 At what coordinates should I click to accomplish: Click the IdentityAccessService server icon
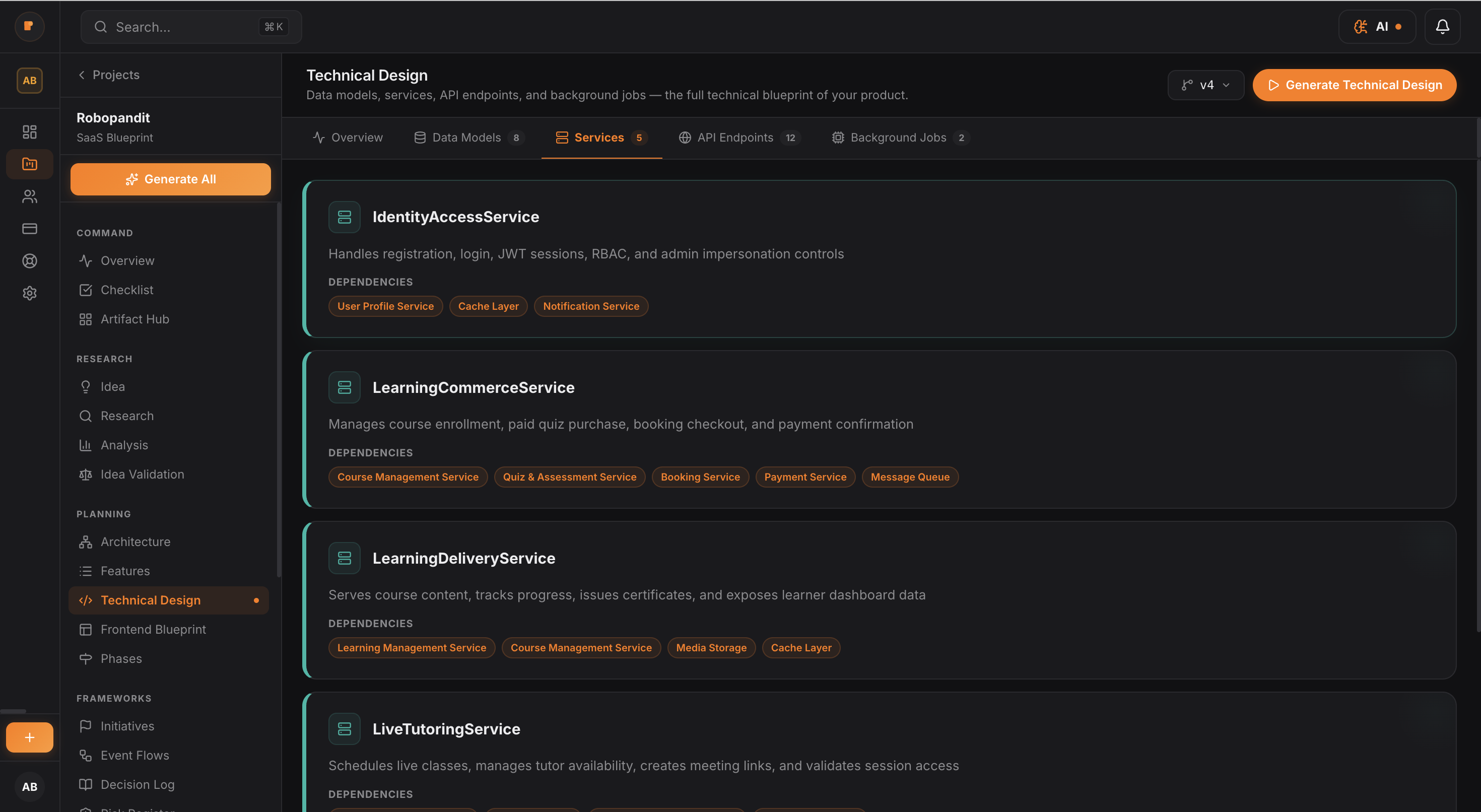tap(345, 217)
